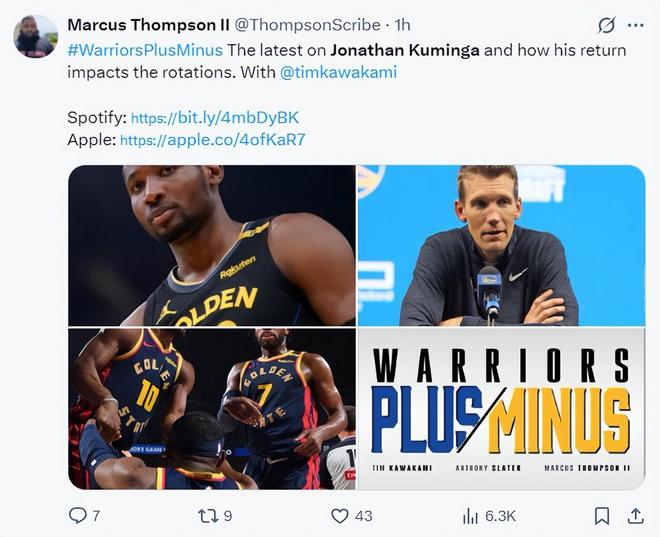Click the Grok slashed-circle icon

point(607,25)
